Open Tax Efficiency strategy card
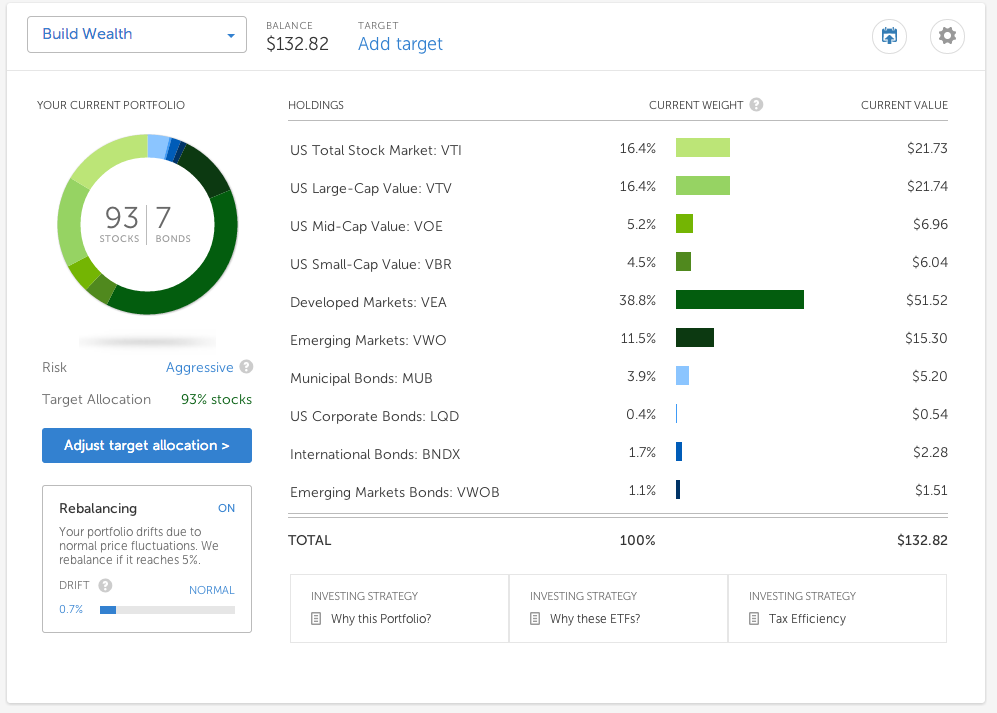 click(837, 609)
